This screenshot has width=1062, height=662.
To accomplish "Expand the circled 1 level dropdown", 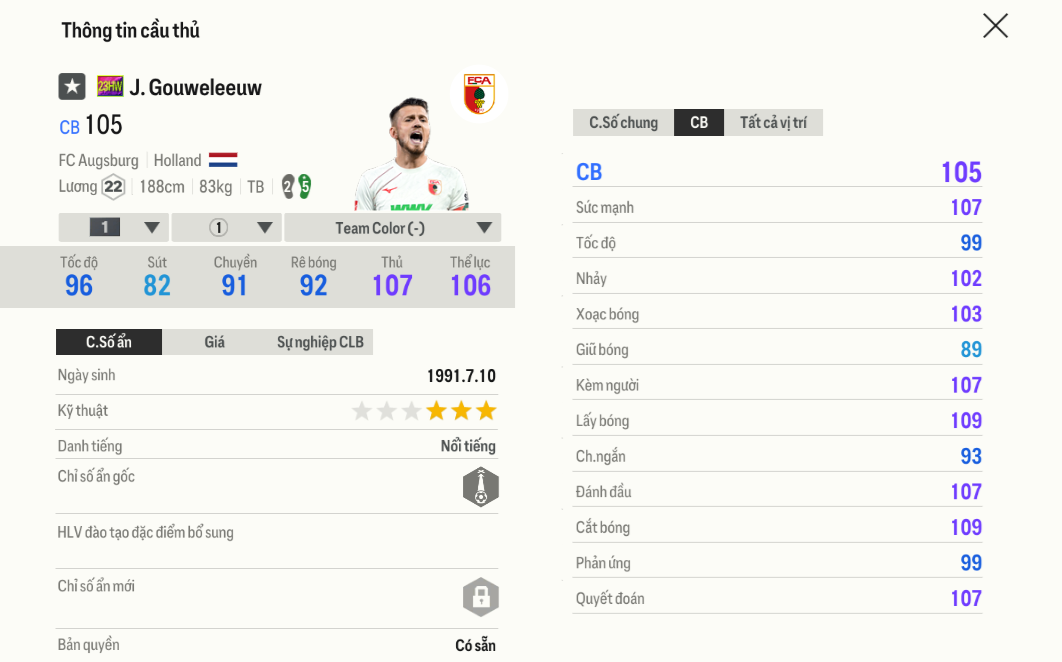I will 227,228.
